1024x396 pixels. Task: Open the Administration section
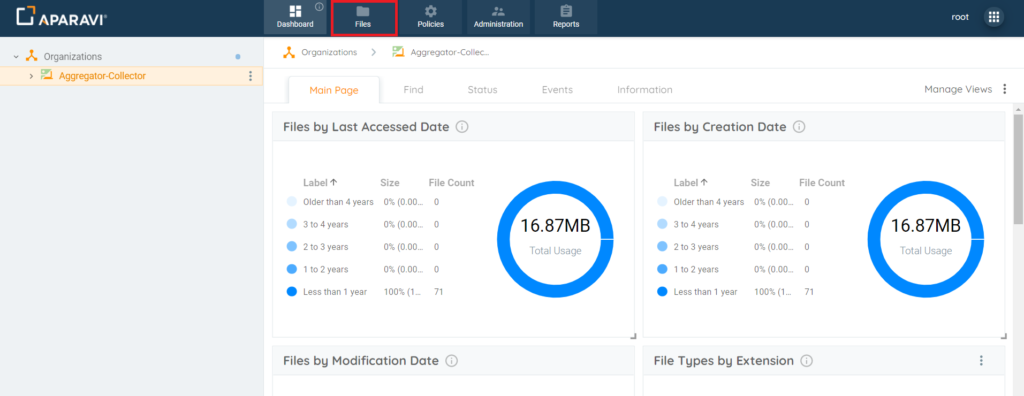(x=498, y=17)
